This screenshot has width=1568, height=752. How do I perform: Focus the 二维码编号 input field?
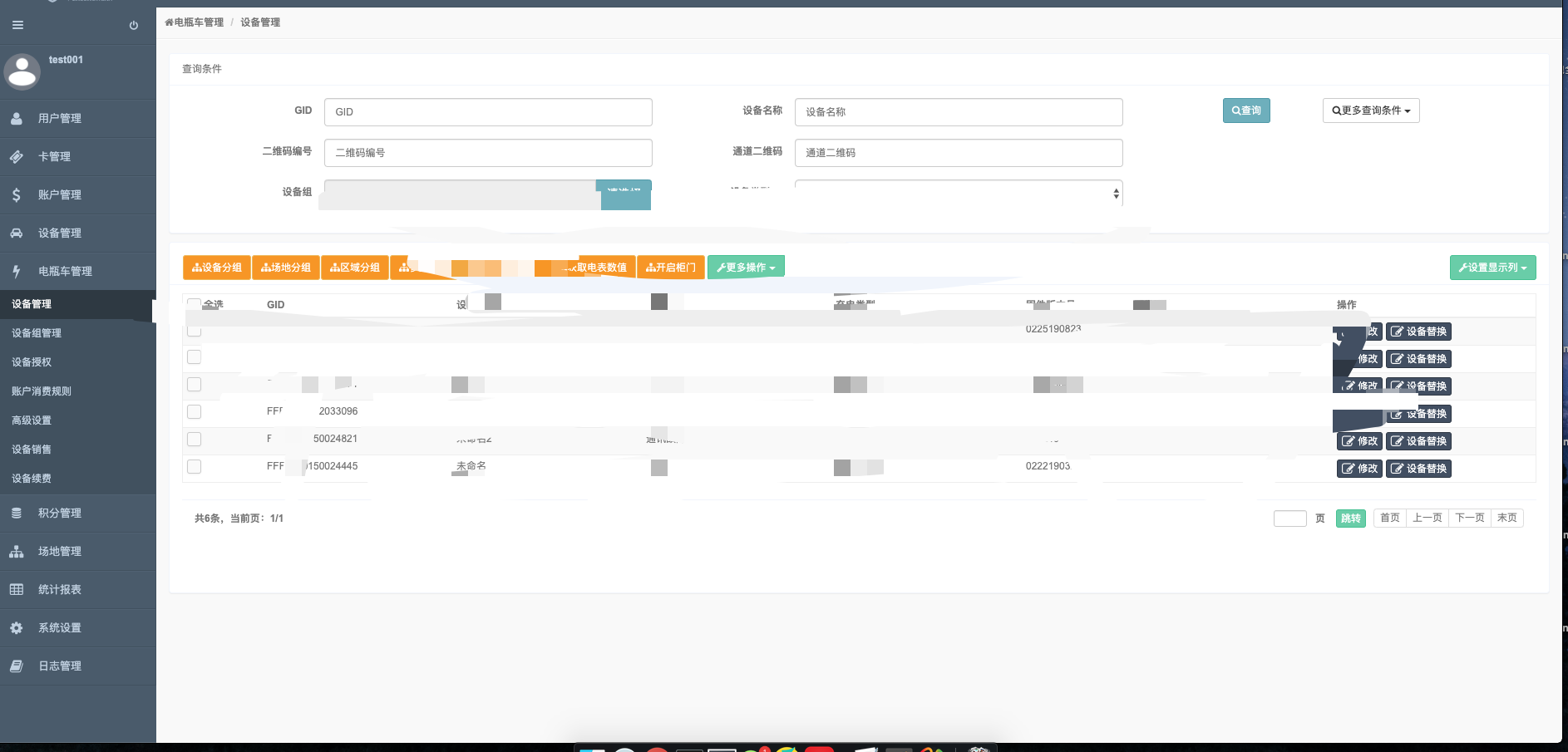[x=488, y=153]
